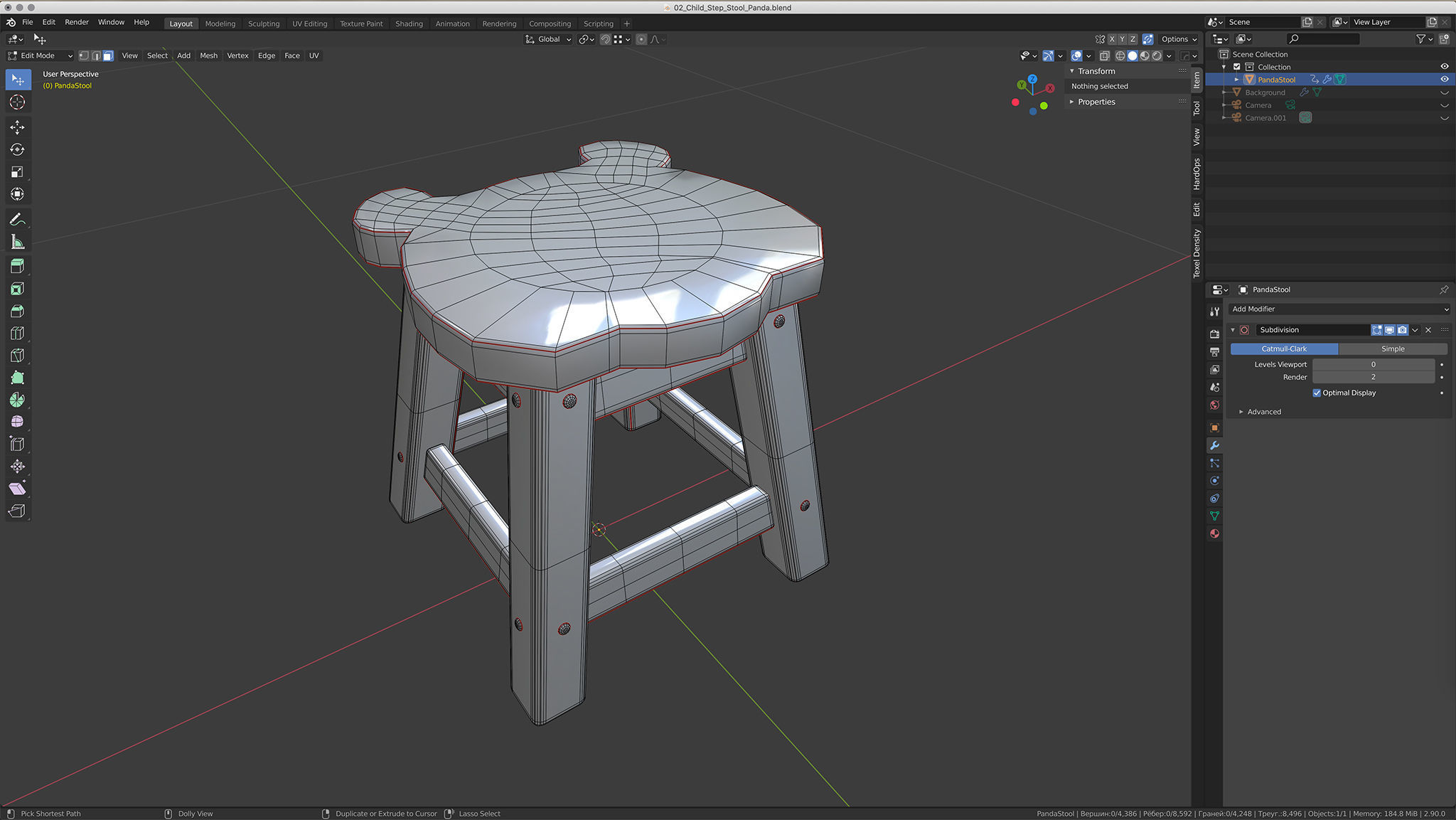Switch to the Sculpting workspace tab
The image size is (1456, 820).
[x=263, y=23]
